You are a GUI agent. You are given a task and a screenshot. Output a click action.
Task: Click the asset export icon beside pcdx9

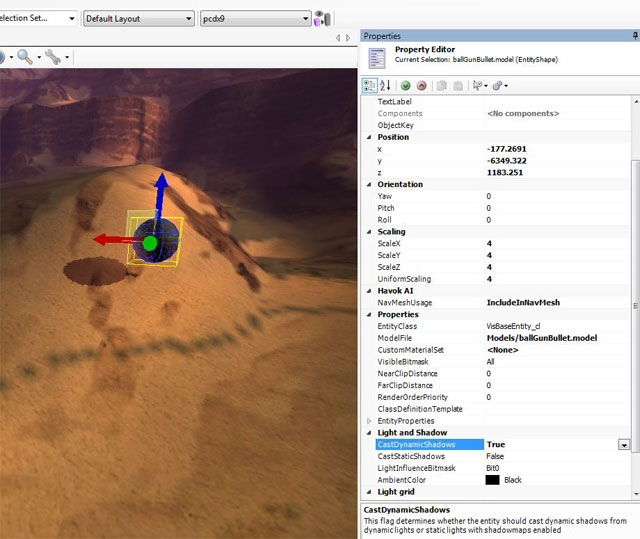point(322,19)
